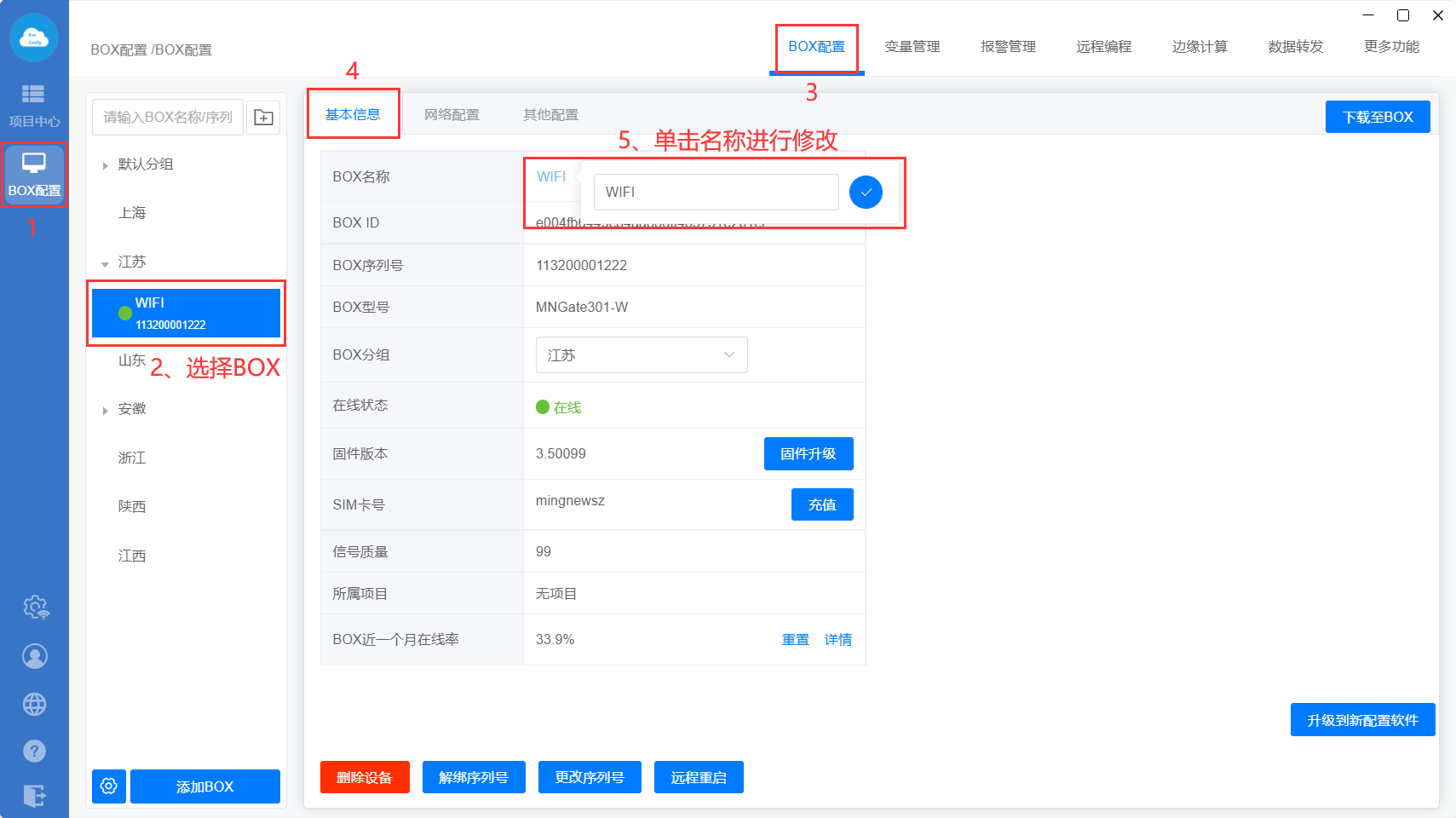Confirm BOX name with the blue checkmark
Viewport: 1456px width, 818px height.
(866, 193)
